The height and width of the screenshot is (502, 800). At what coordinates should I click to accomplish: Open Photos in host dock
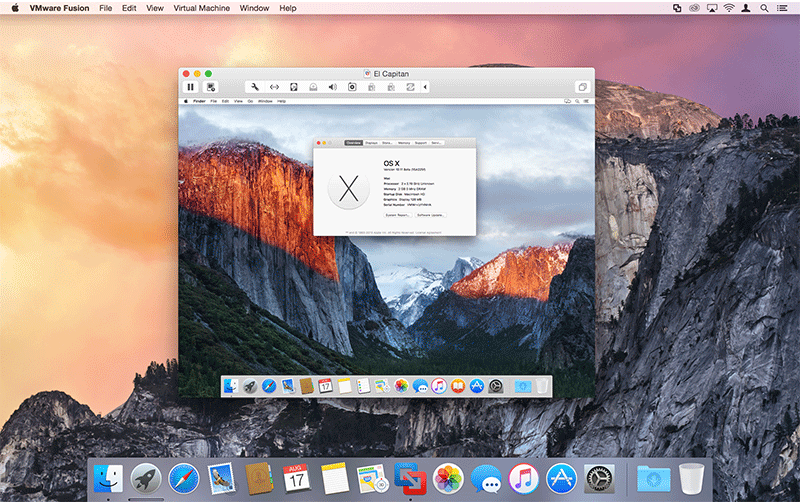tap(448, 479)
